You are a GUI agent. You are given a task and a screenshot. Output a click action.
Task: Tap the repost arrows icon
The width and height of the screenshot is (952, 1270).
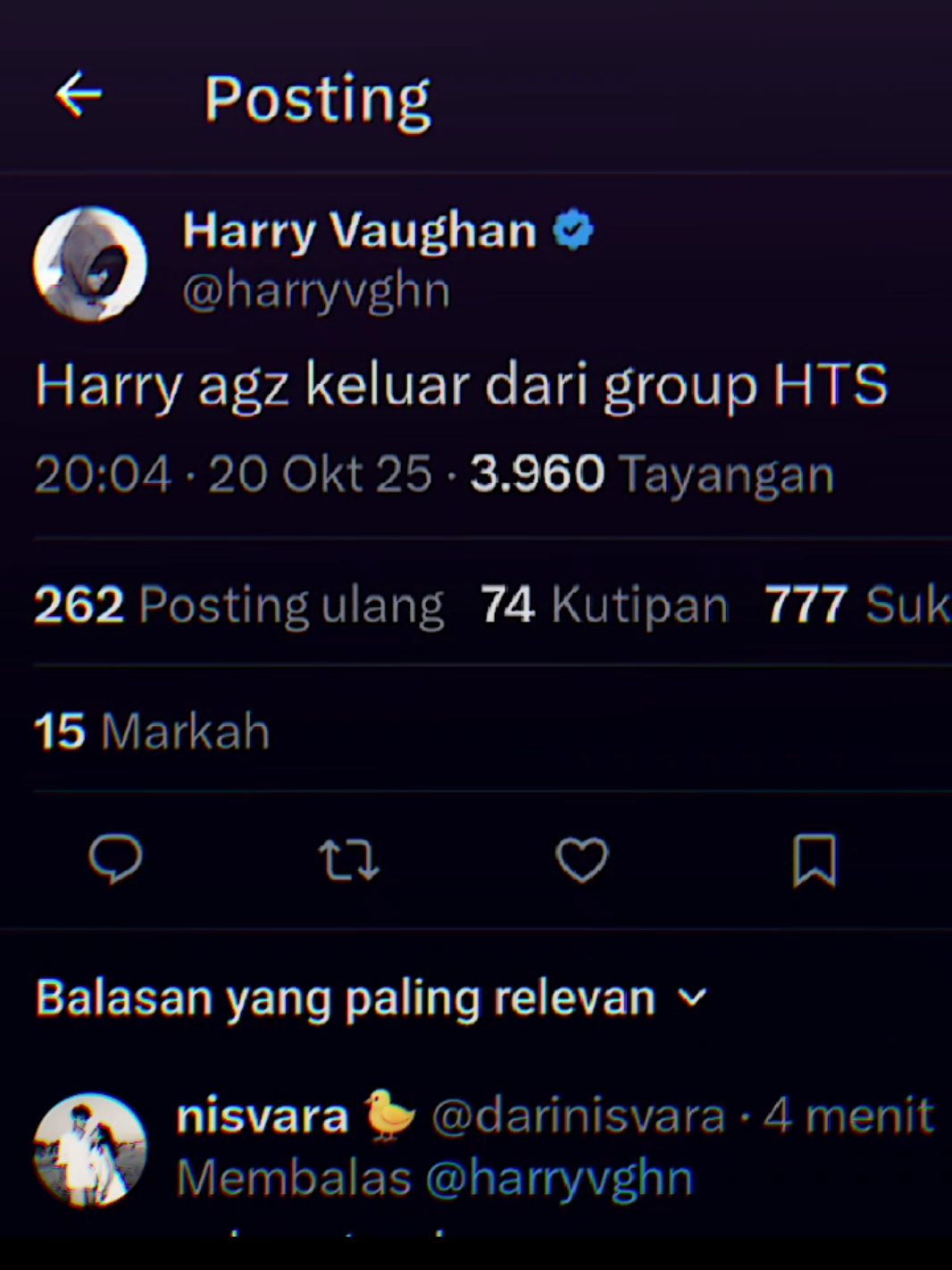pos(349,859)
